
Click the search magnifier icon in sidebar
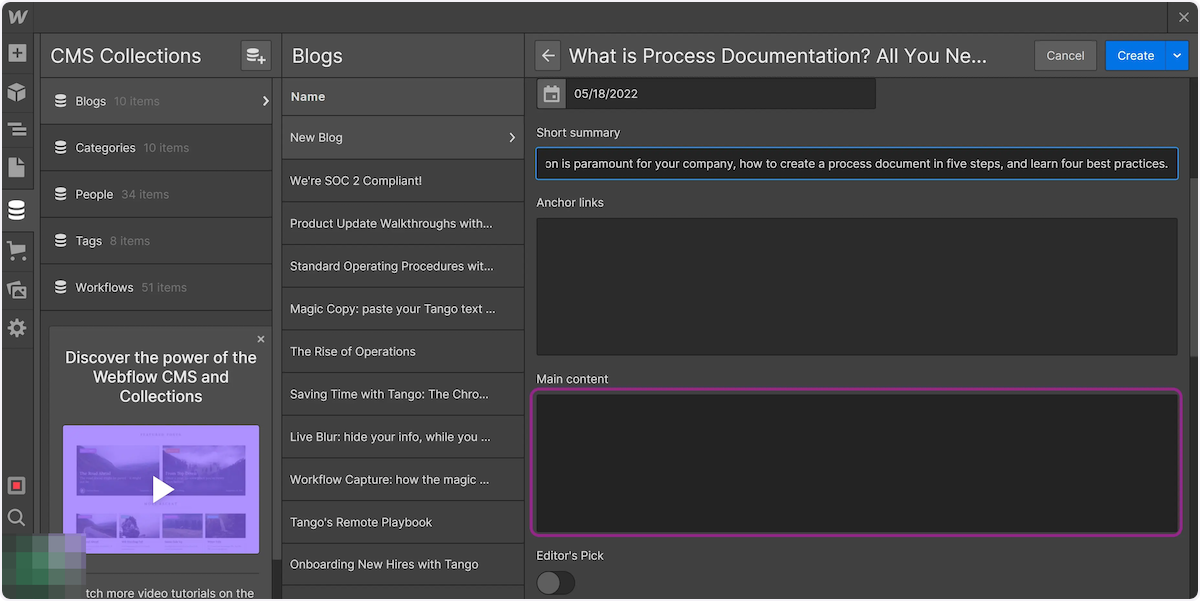coord(16,517)
